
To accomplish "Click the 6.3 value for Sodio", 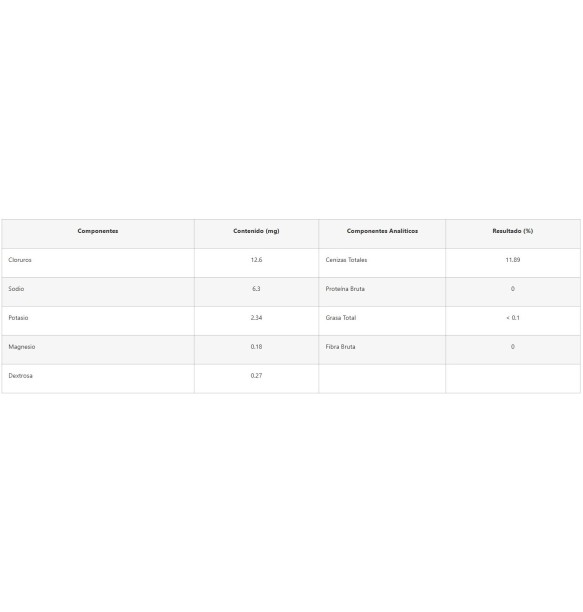I will [256, 289].
